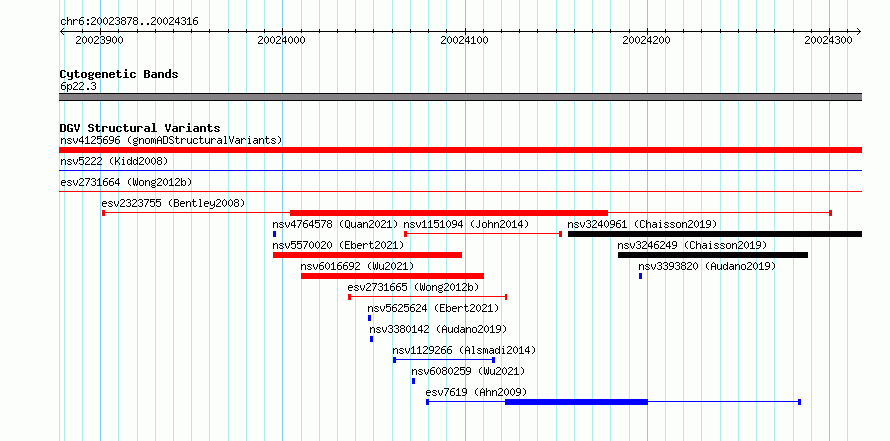Click ruler position 20024300
890x441 pixels.
tap(829, 40)
